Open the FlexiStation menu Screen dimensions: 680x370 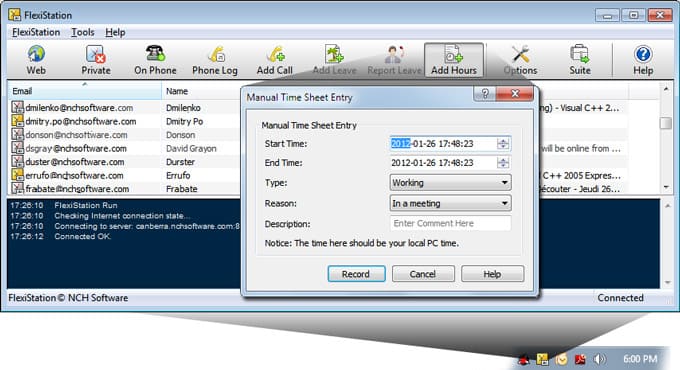coord(36,32)
